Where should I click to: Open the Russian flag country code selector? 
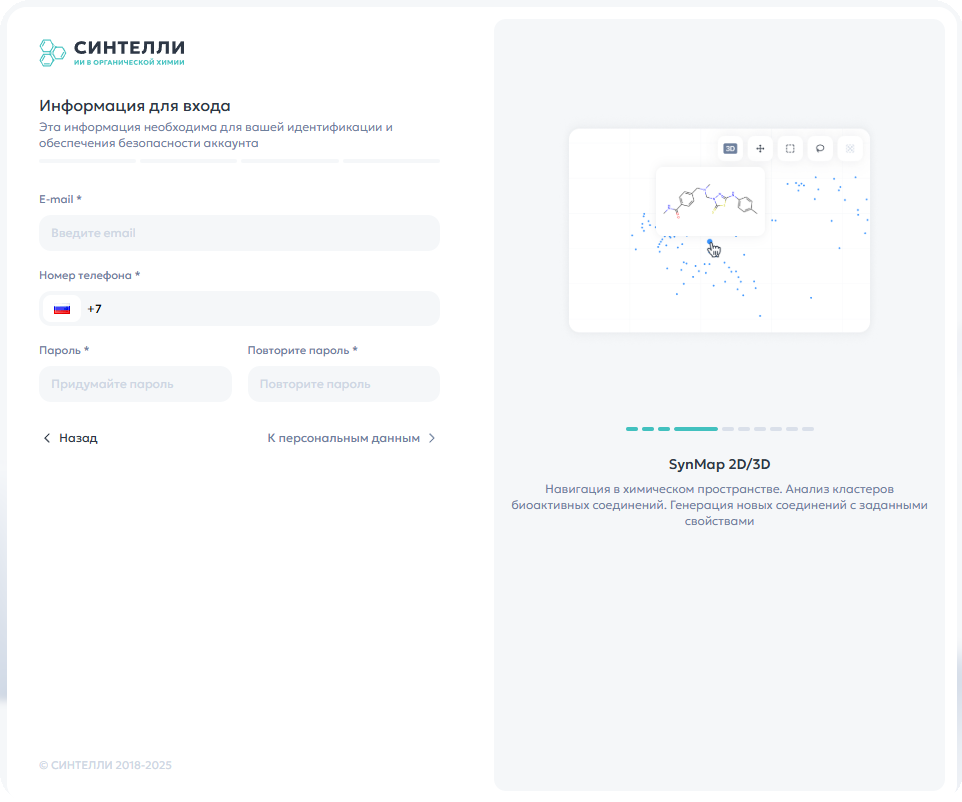[62, 309]
